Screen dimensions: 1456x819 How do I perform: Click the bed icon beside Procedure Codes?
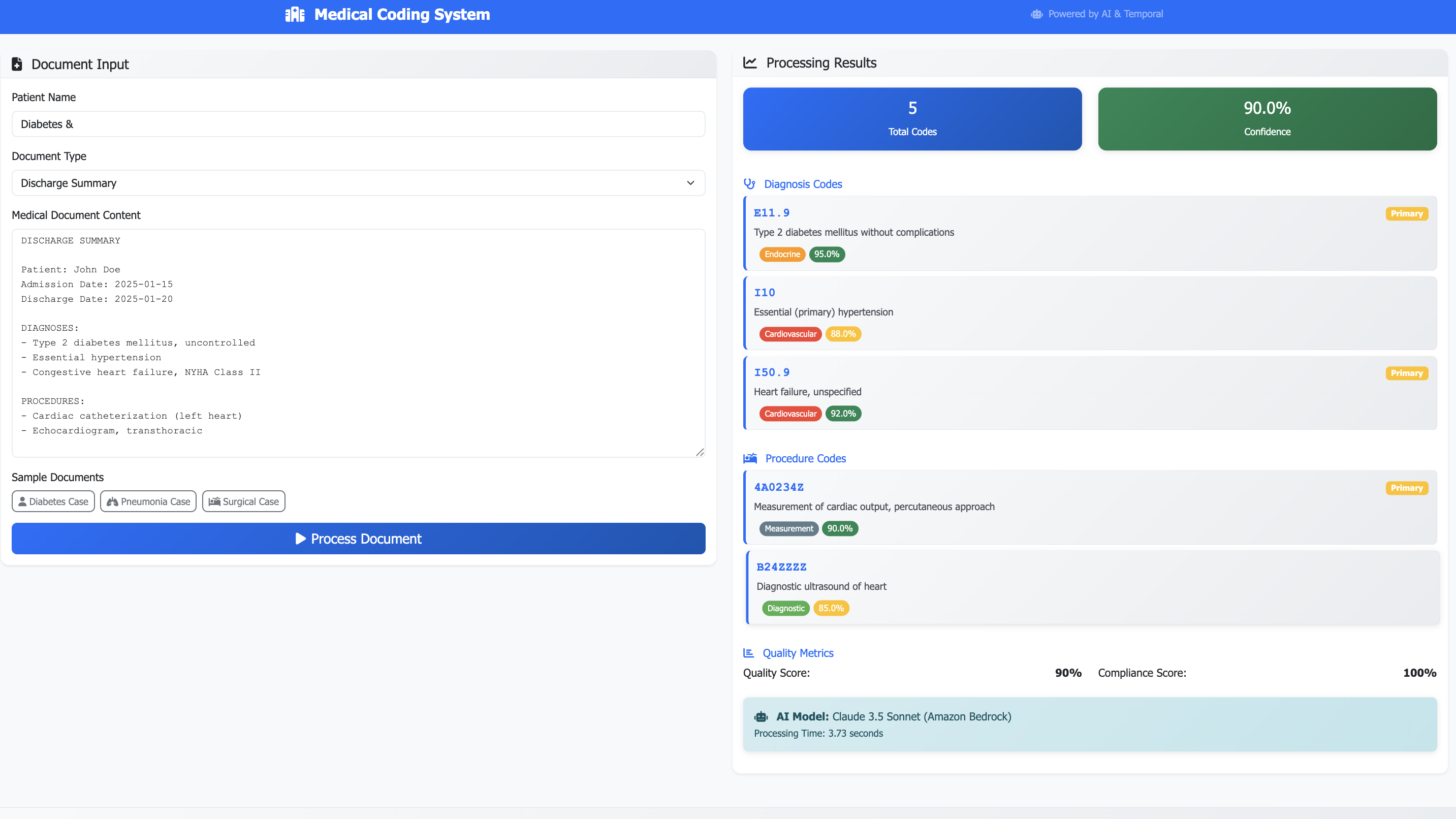click(750, 458)
